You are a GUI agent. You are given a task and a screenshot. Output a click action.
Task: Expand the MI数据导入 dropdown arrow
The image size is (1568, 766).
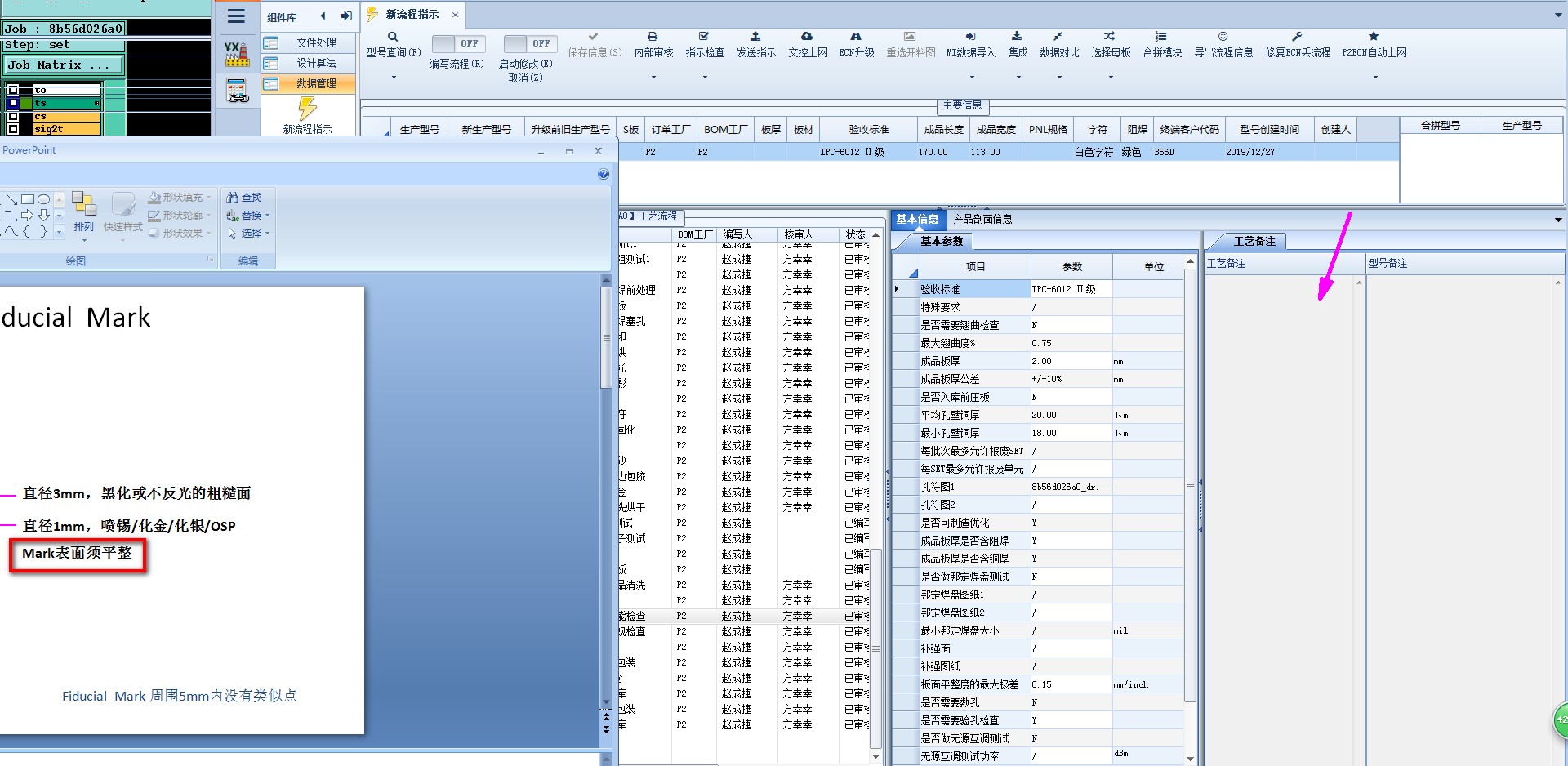tap(971, 78)
